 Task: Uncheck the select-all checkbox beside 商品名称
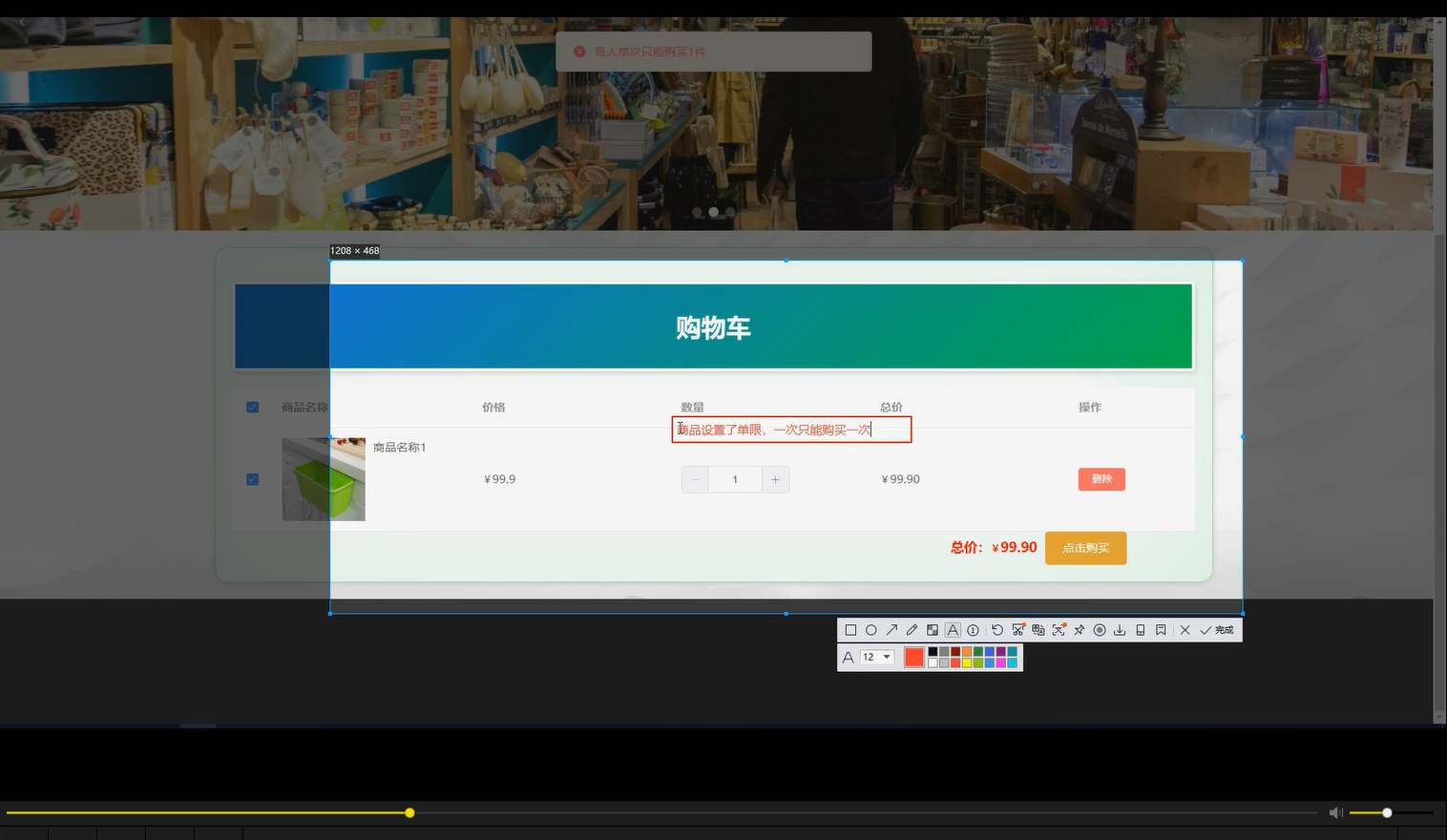click(252, 406)
